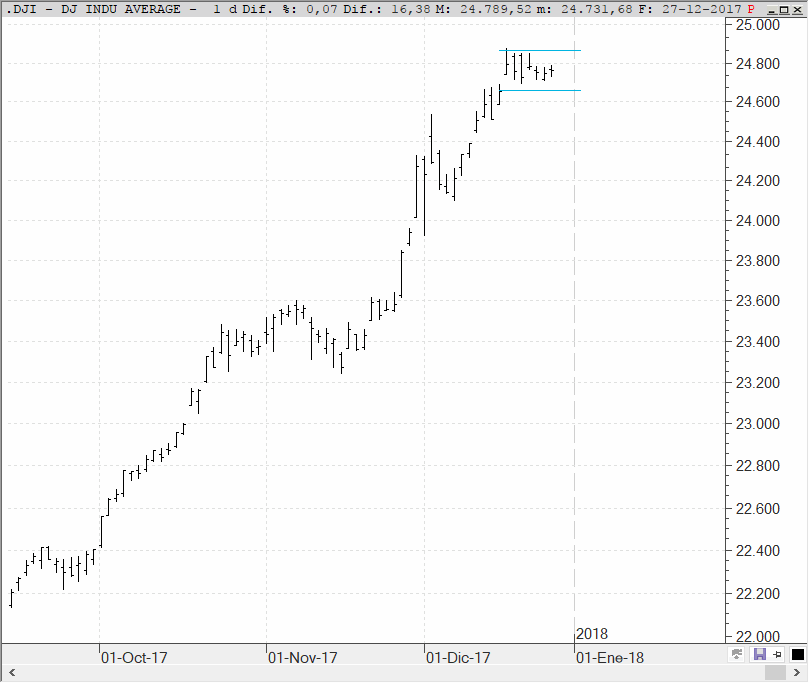Viewport: 809px width, 683px height.
Task: Click the 24.800 price axis label
Action: (757, 64)
